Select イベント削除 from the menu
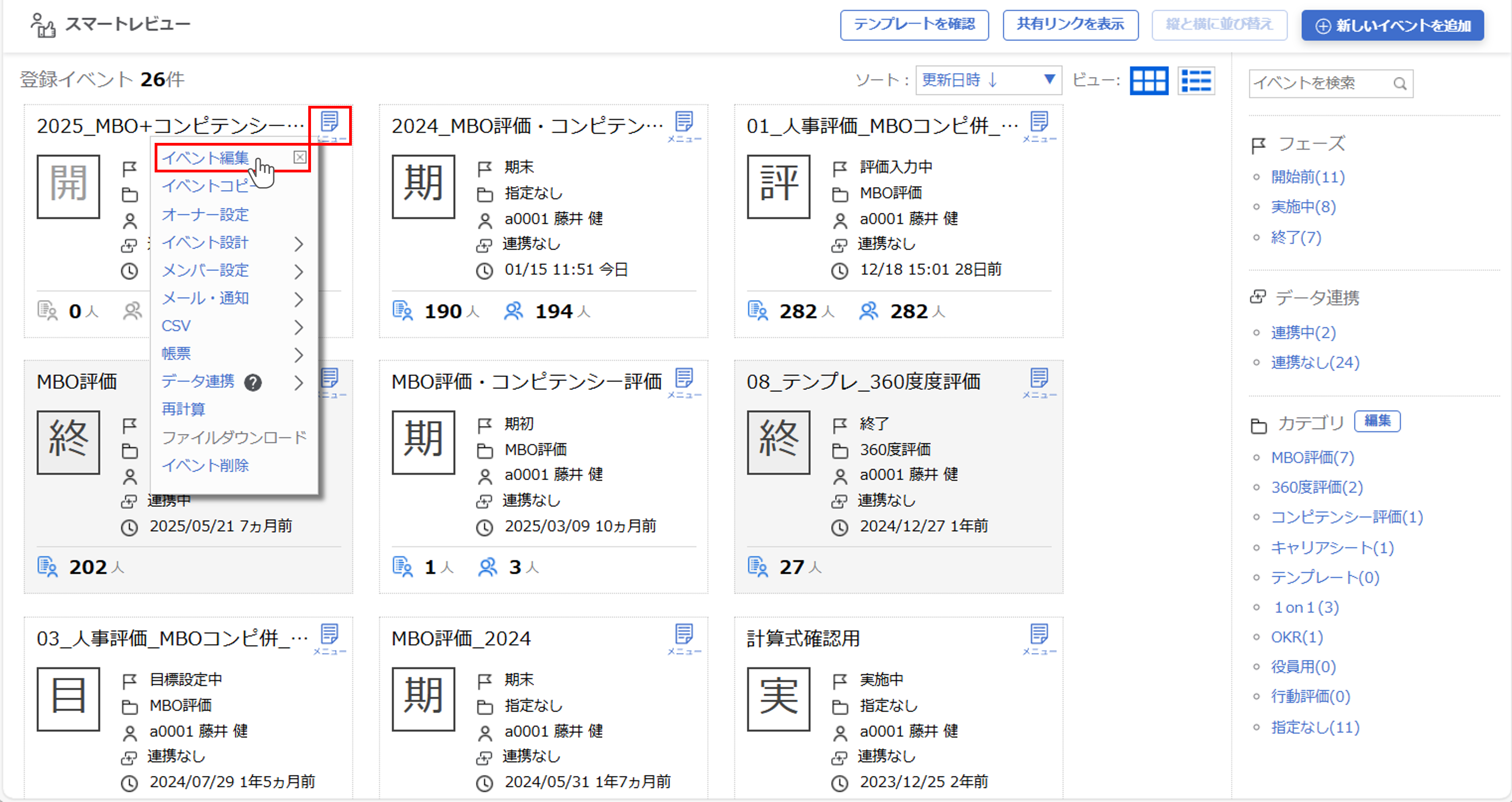This screenshot has height=802, width=1512. 205,465
